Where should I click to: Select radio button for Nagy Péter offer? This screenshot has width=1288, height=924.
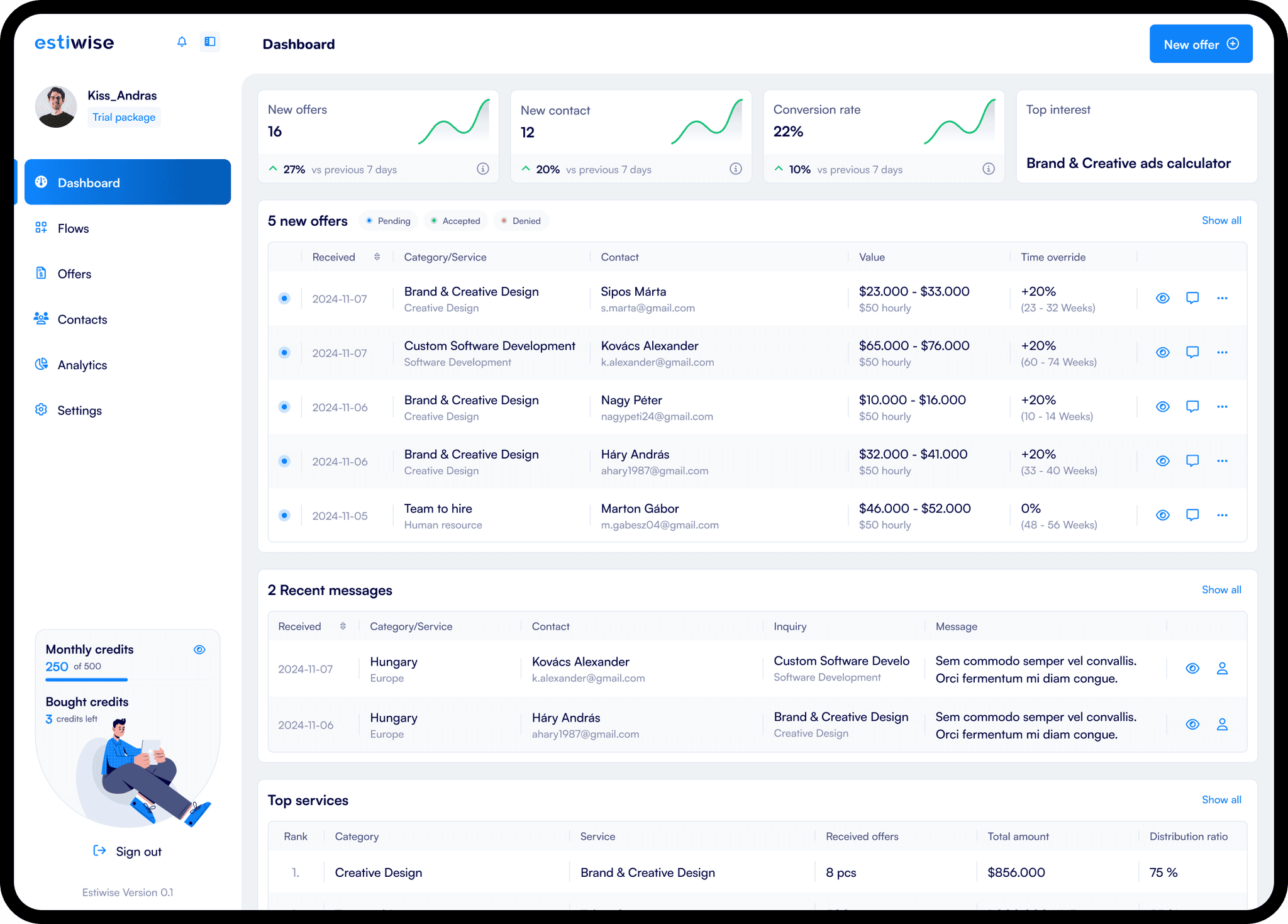point(284,407)
